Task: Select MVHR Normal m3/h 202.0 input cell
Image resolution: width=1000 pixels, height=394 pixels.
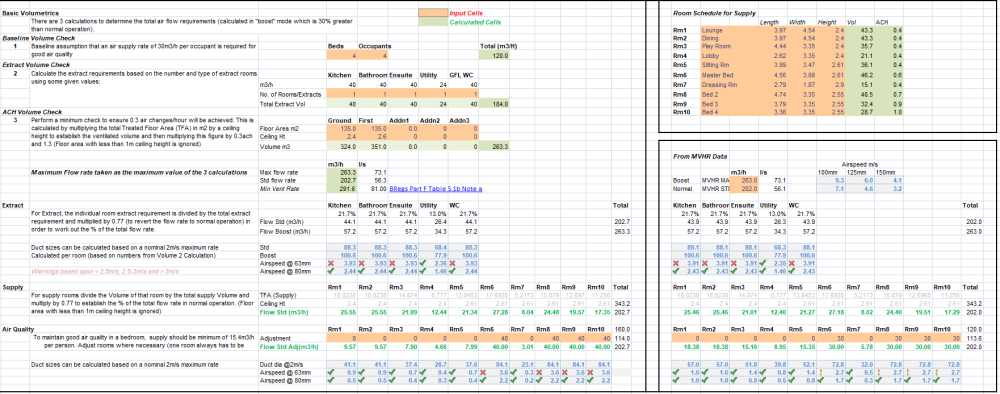Action: [x=744, y=189]
